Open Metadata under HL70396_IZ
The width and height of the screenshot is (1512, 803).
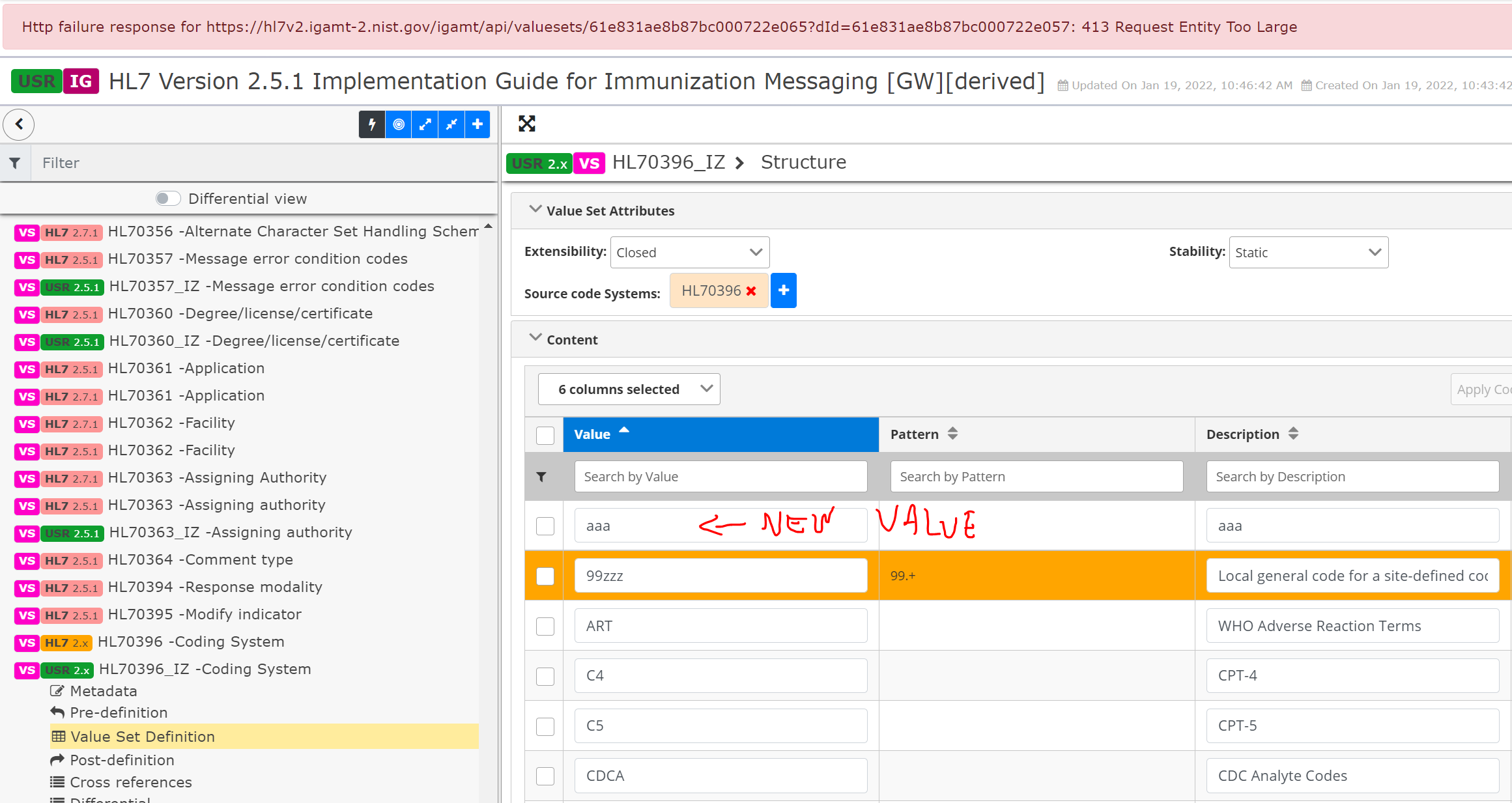[x=103, y=691]
